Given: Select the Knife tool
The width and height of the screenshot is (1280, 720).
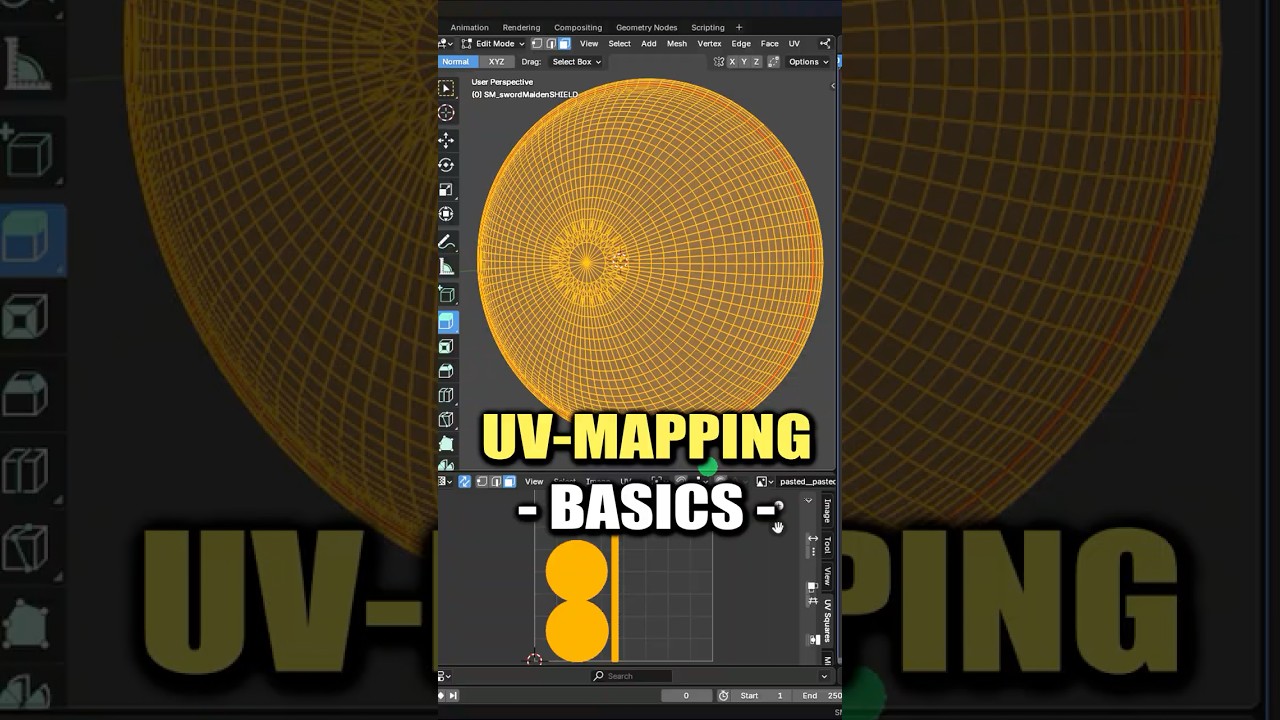Looking at the screenshot, I should 447,420.
